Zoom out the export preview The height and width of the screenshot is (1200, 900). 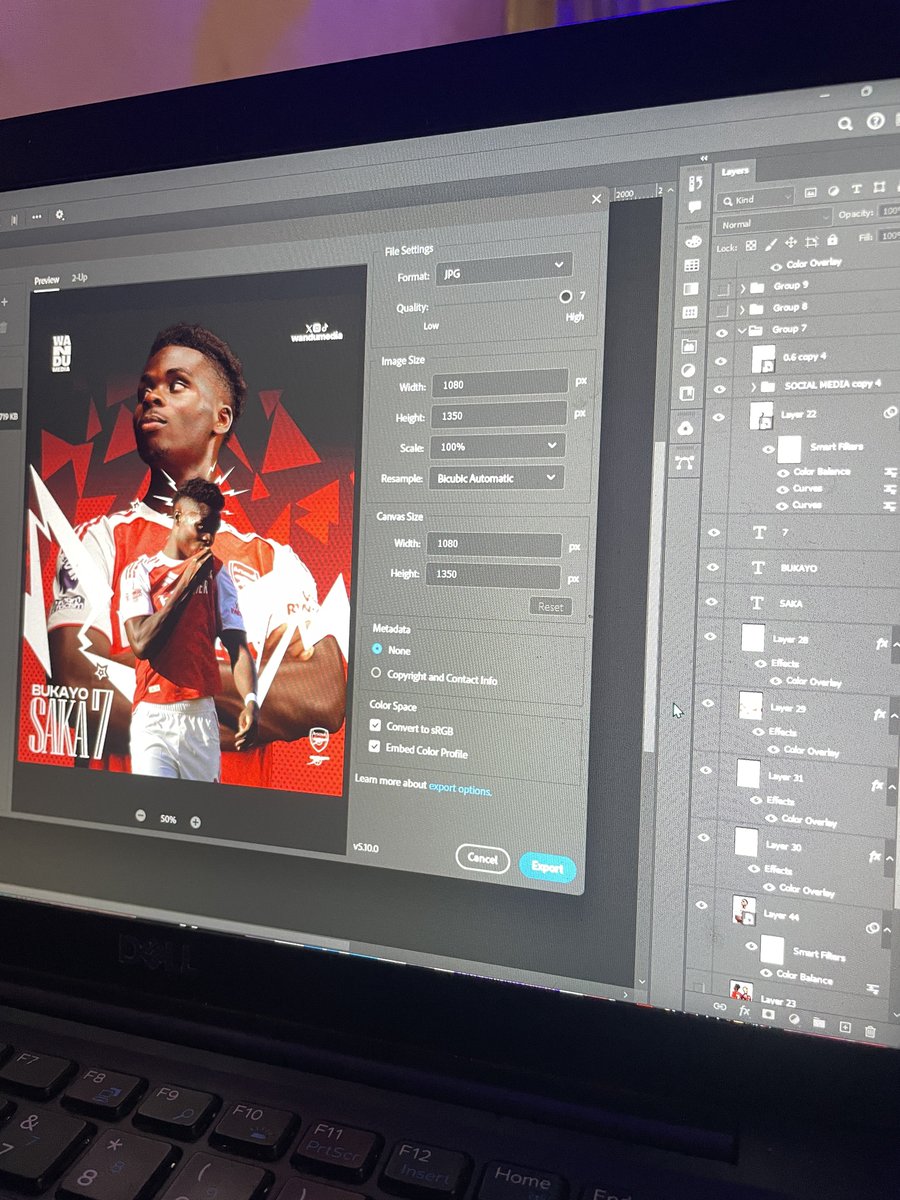141,816
